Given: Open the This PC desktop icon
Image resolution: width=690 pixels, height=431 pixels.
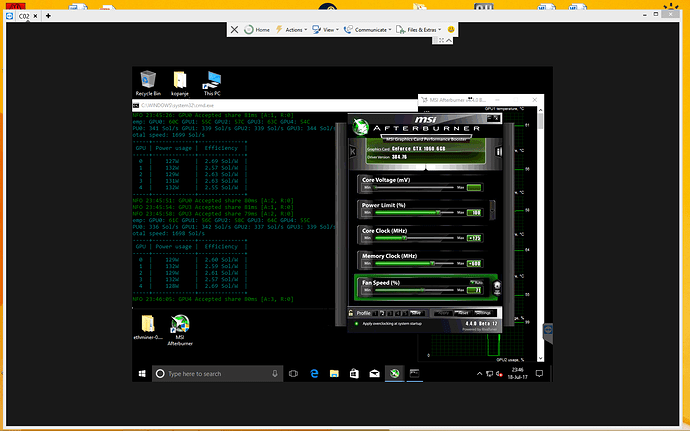Looking at the screenshot, I should (x=212, y=81).
